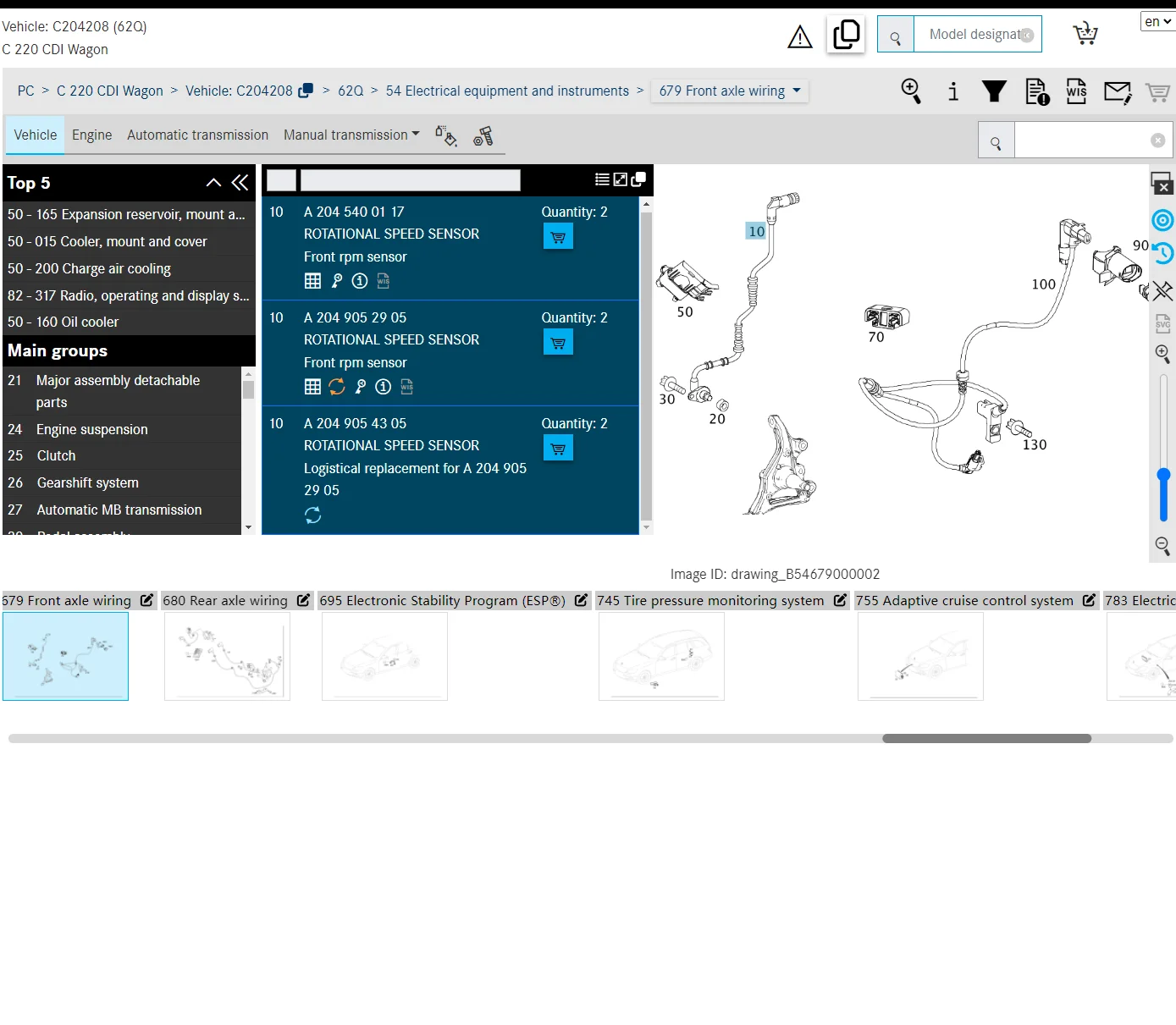Click the magnifier plus search icon in breadcrumb bar
1176x1025 pixels.
coord(911,91)
